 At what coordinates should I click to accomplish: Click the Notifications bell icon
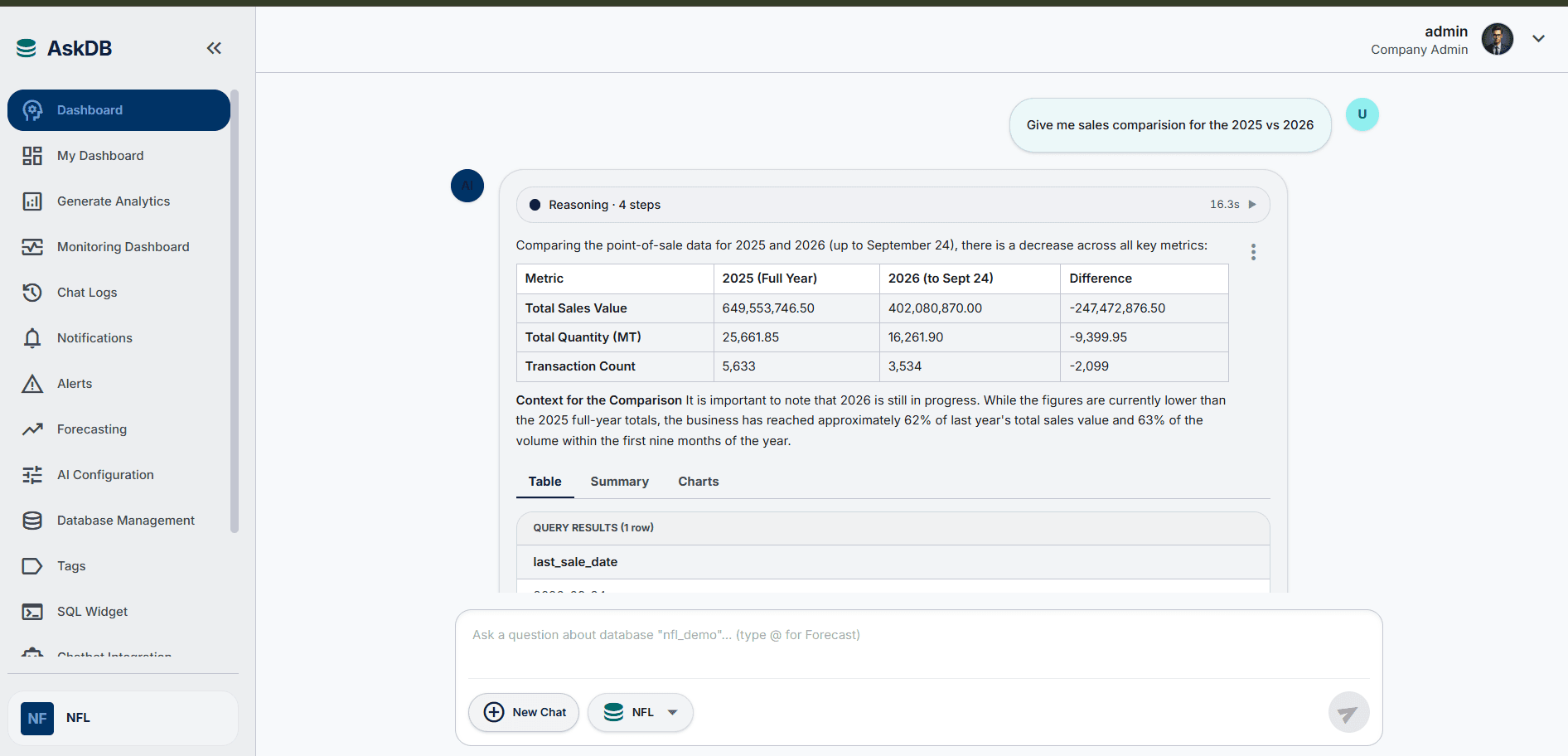click(32, 338)
